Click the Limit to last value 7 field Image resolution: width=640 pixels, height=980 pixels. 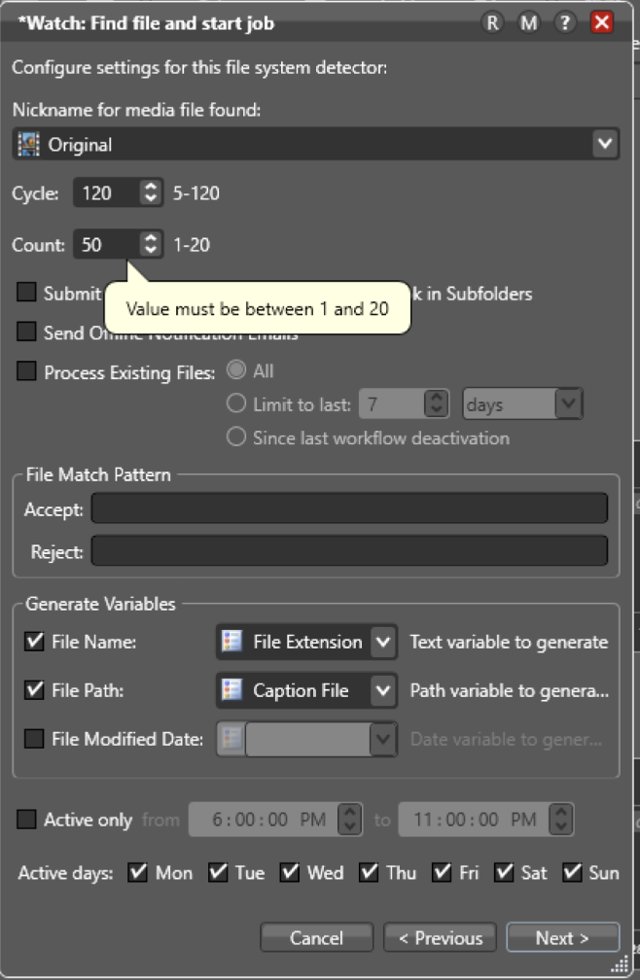[x=392, y=404]
